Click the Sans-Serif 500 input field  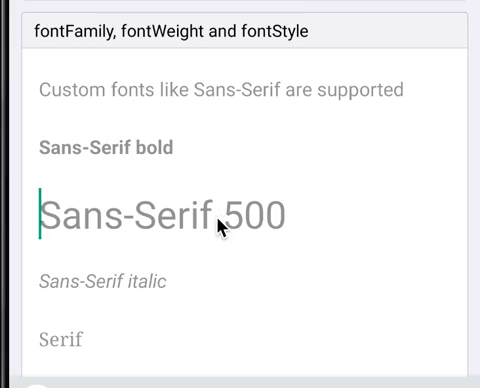tap(244, 215)
